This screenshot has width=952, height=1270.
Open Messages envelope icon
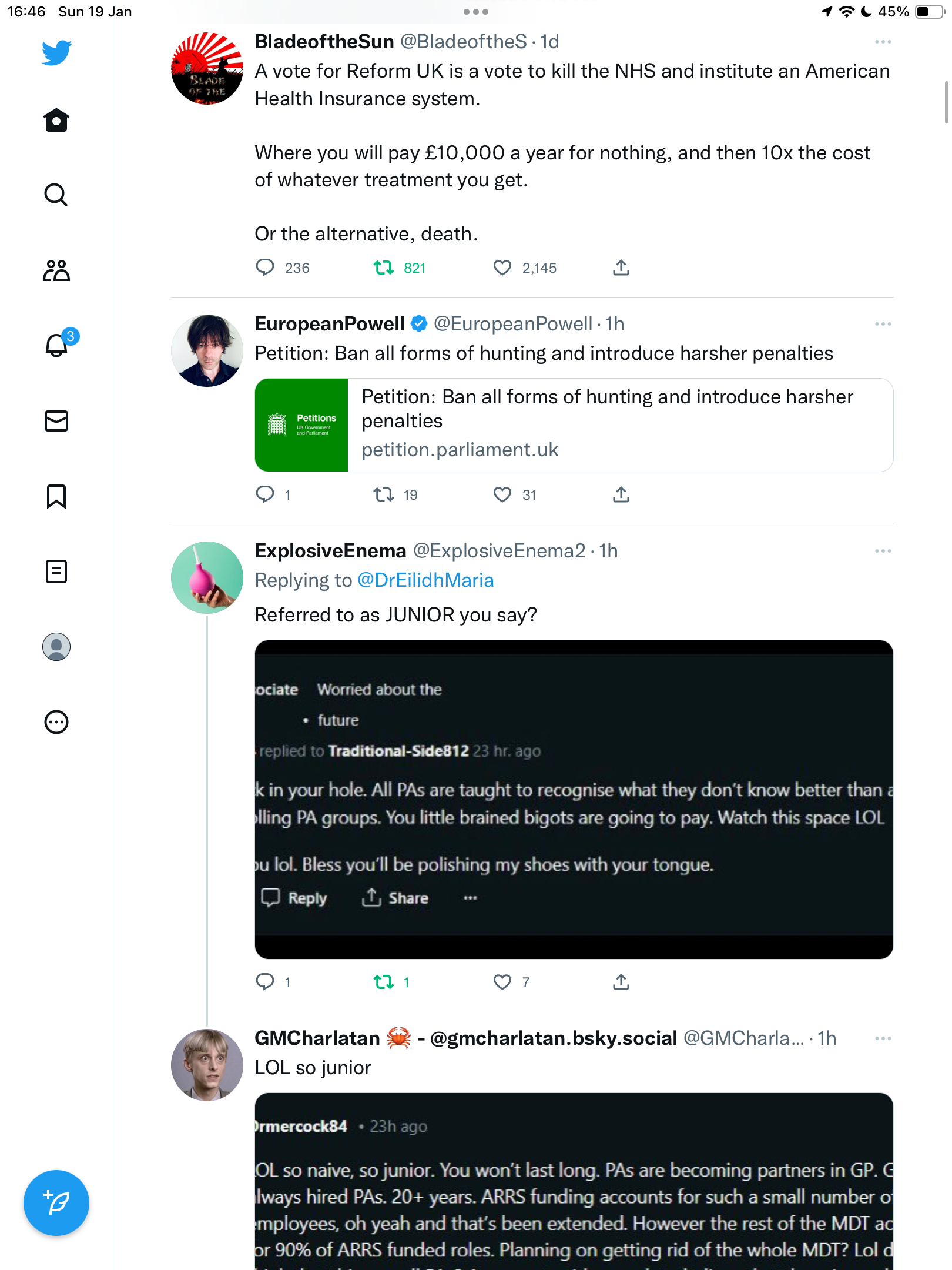[56, 421]
